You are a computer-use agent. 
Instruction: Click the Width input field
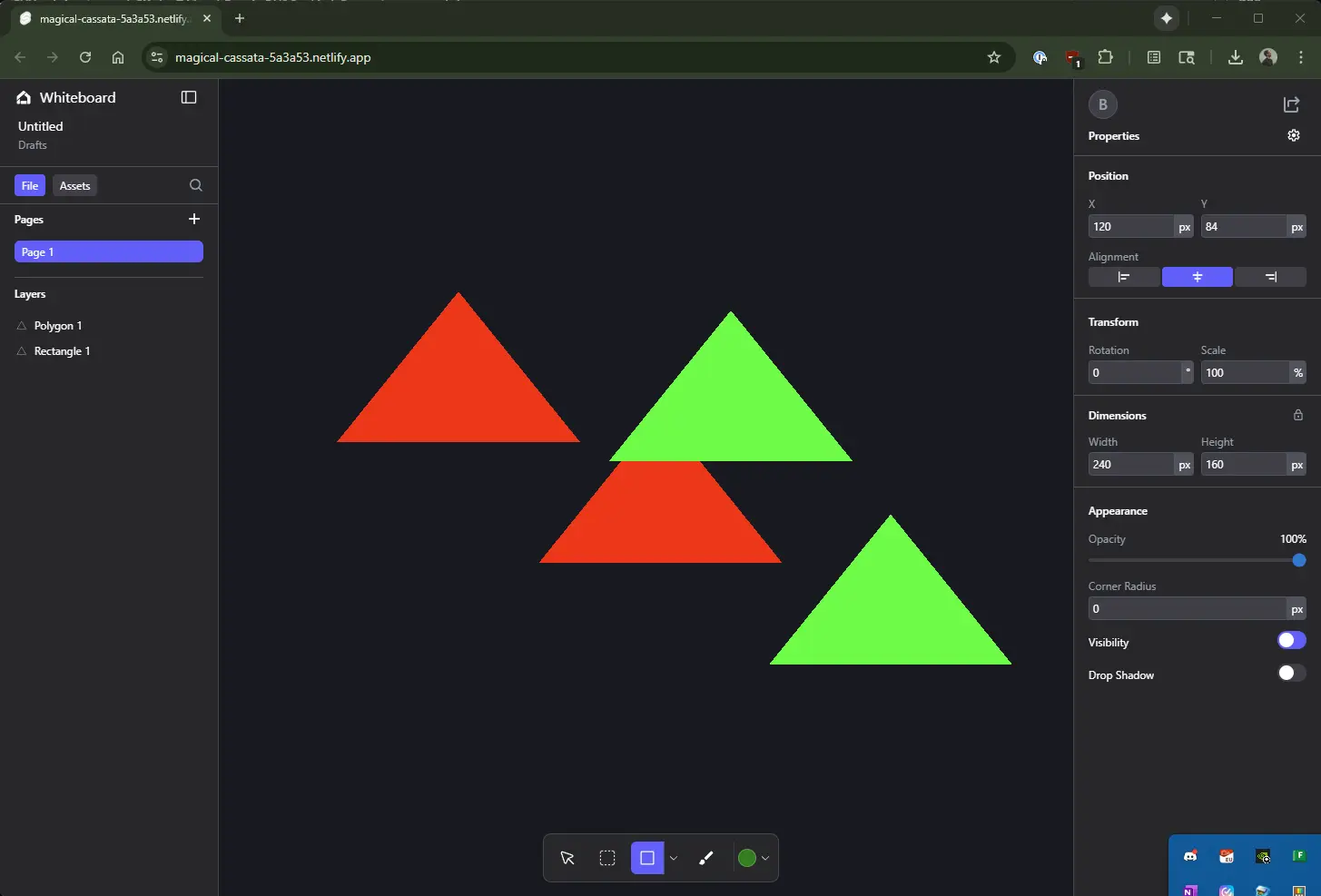(x=1130, y=464)
